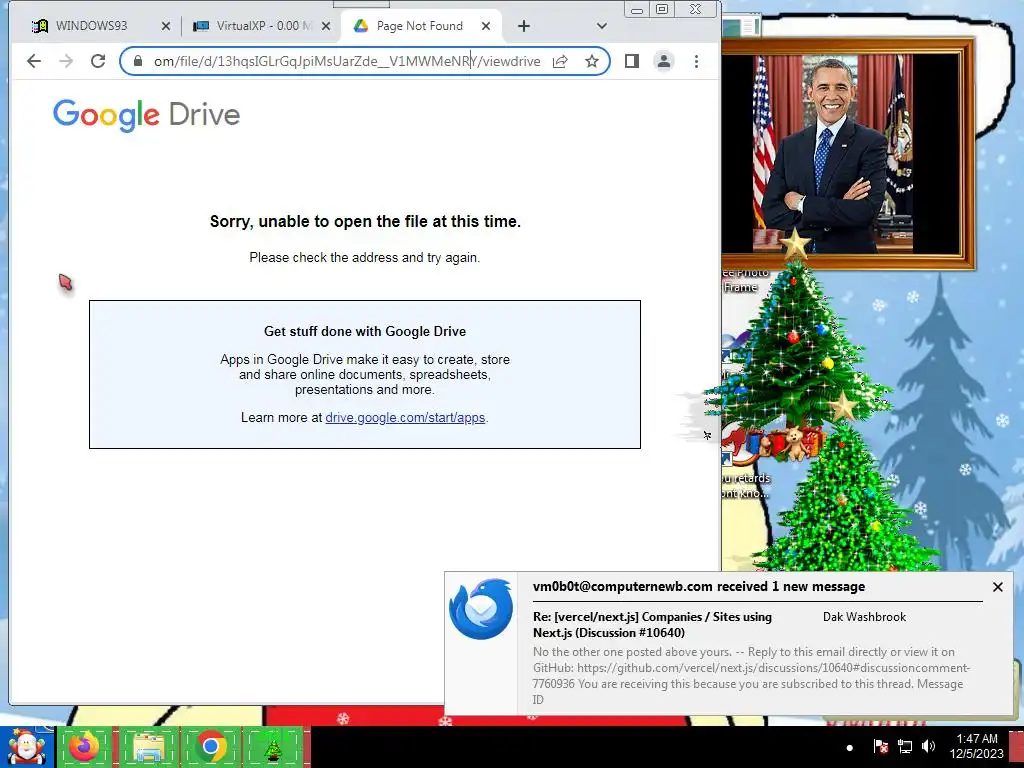Click the Obama photo frame gadget
The width and height of the screenshot is (1024, 768).
[848, 153]
